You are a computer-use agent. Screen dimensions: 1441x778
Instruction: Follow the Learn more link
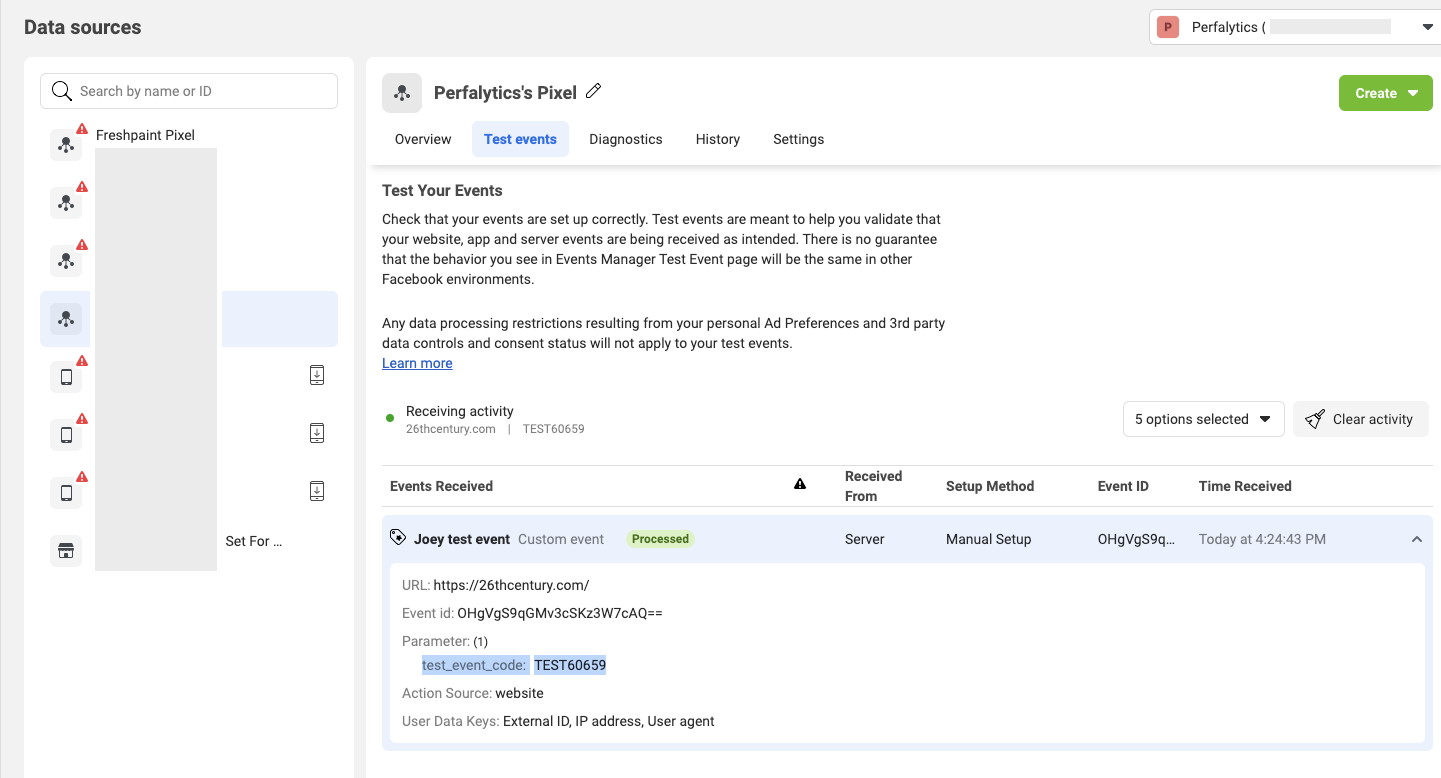[417, 363]
